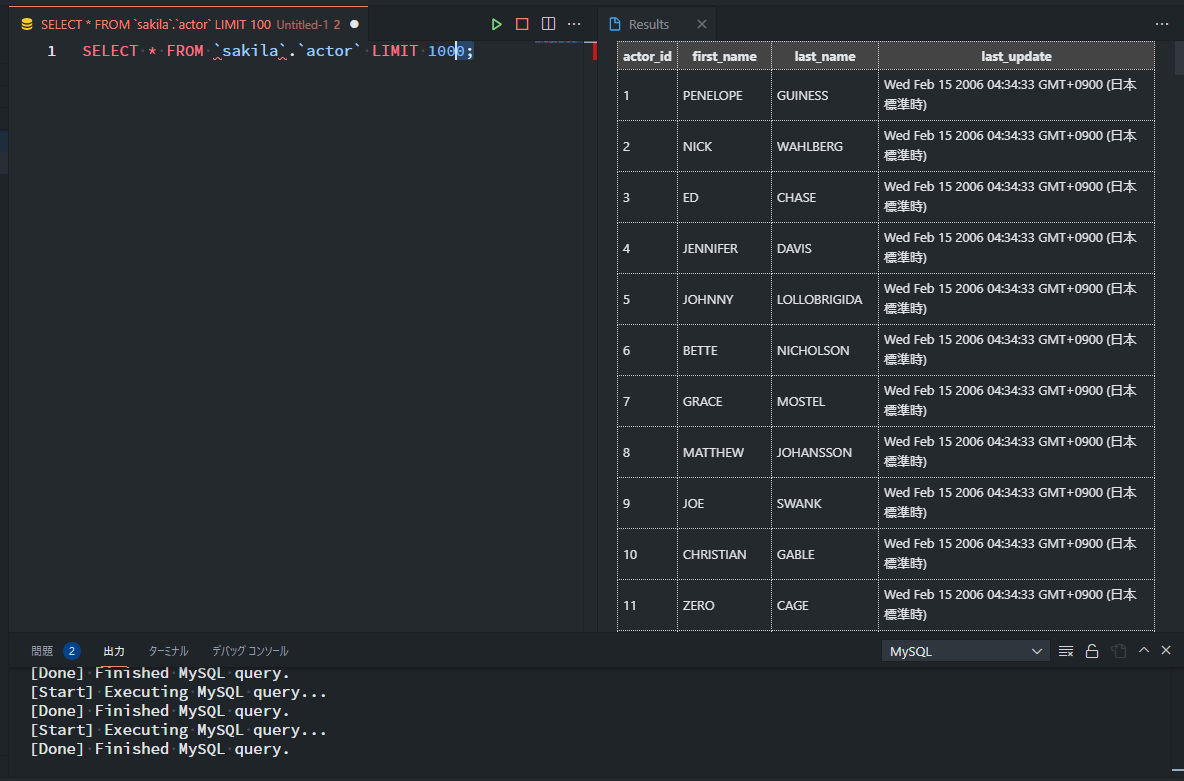Click the last_name column header

click(x=825, y=56)
